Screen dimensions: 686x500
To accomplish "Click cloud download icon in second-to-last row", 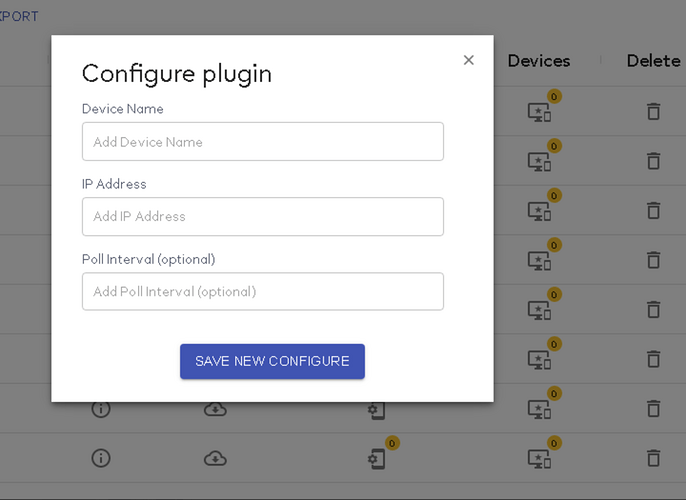I will tap(215, 409).
